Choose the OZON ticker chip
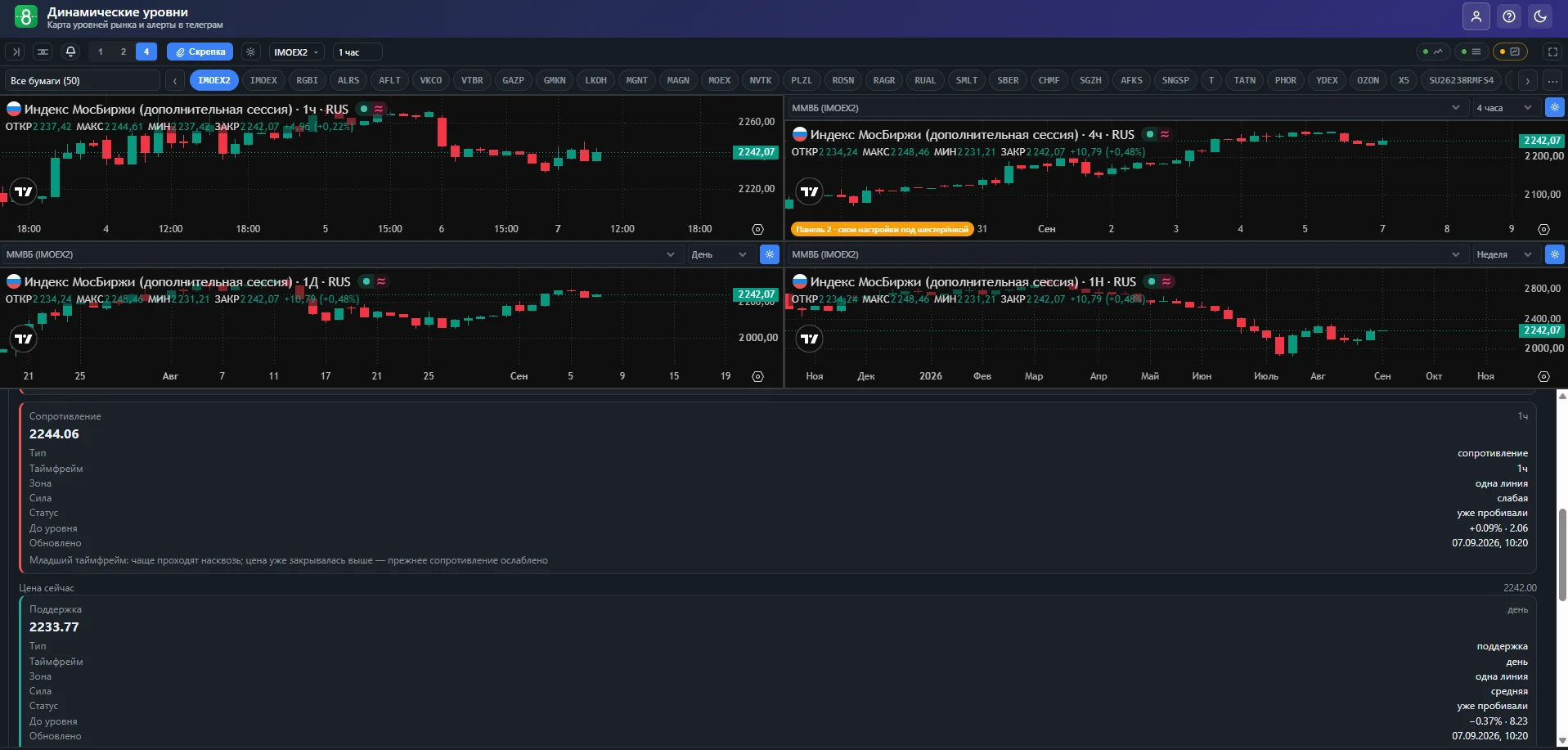Screen dimensions: 1568x750 tap(1368, 80)
